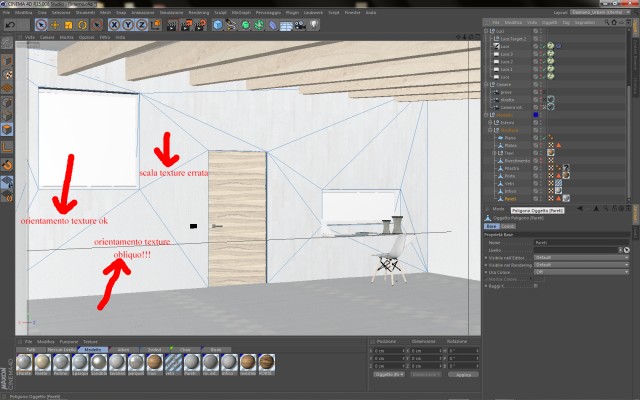Expand the Travi group
Screen dimensions: 640x400
[494, 153]
